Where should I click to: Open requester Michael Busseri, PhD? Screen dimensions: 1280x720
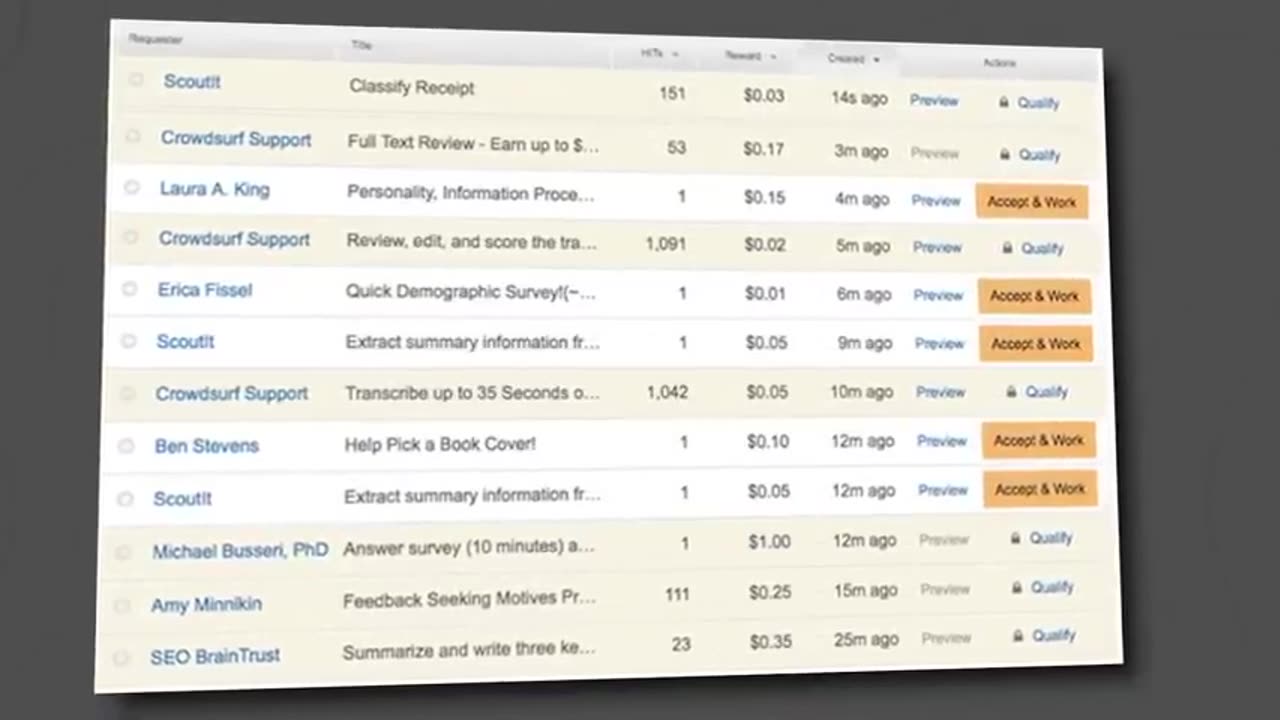(x=240, y=550)
